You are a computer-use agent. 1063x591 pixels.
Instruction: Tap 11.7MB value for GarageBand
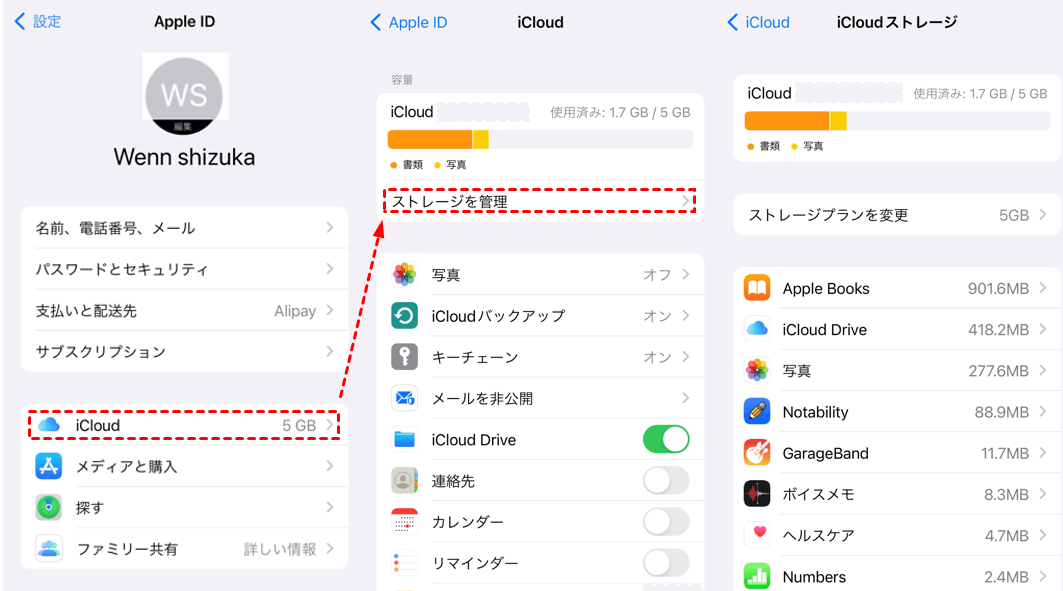point(1005,453)
